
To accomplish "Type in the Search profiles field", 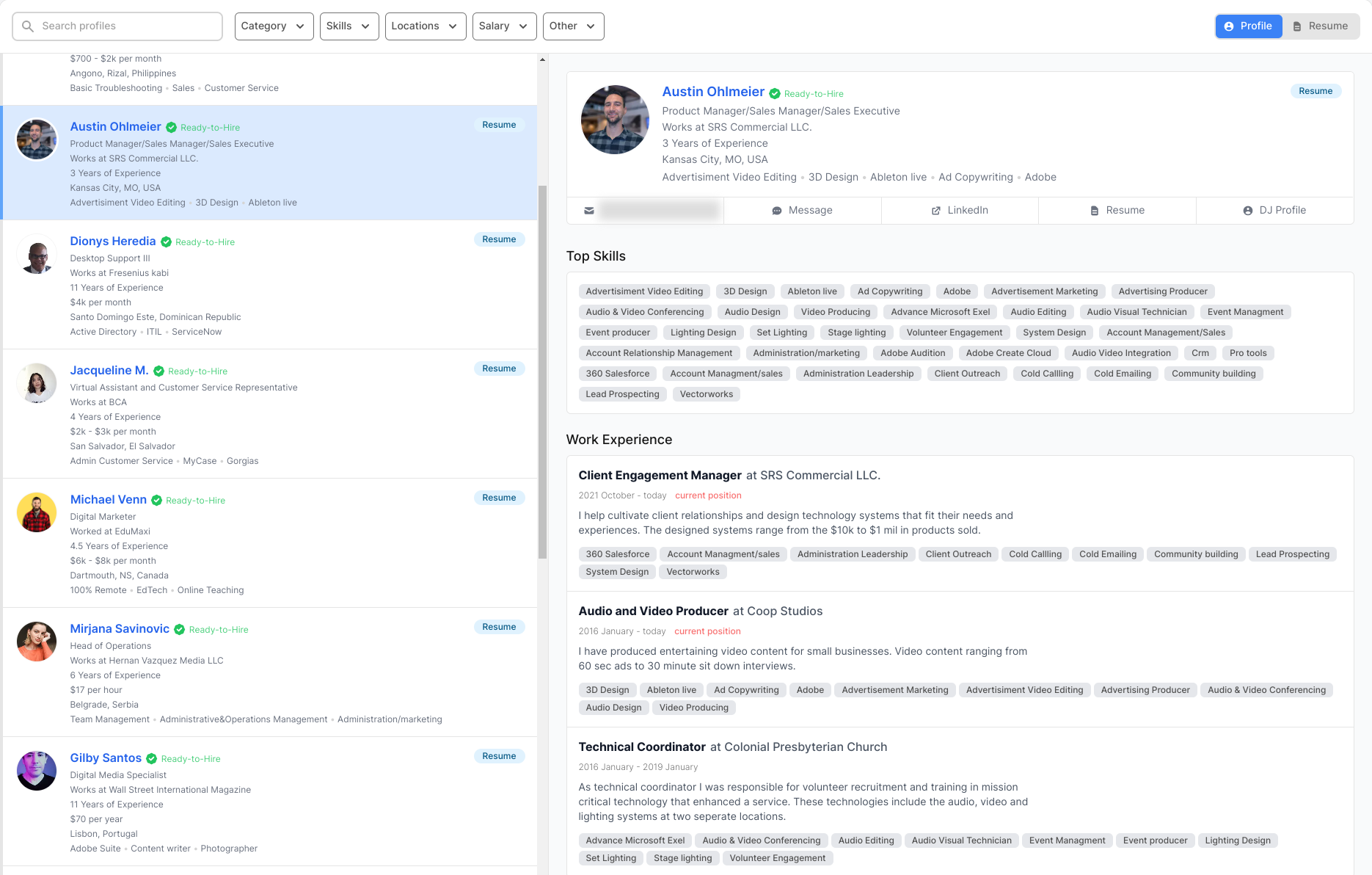I will [125, 26].
